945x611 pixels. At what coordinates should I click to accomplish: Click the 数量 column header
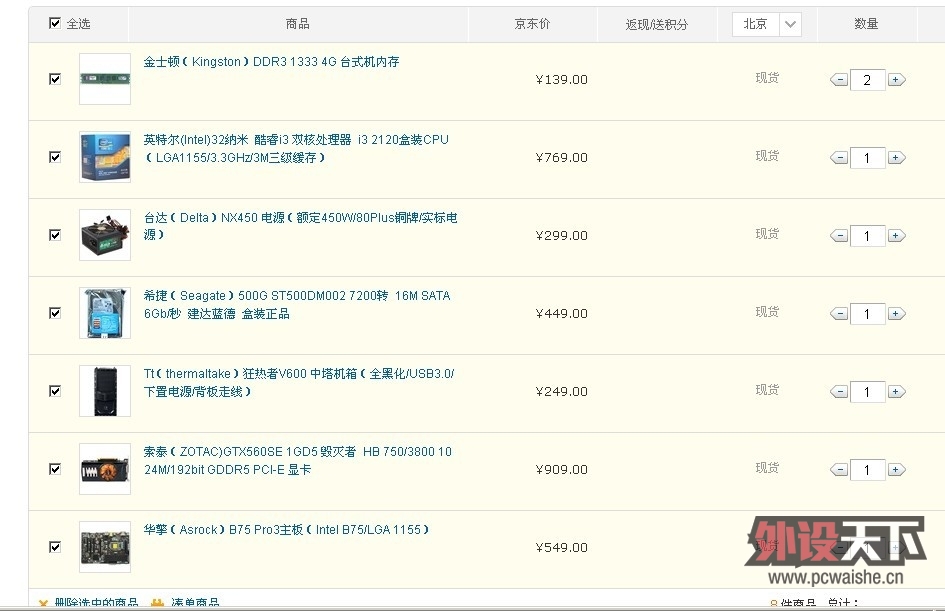pos(866,24)
